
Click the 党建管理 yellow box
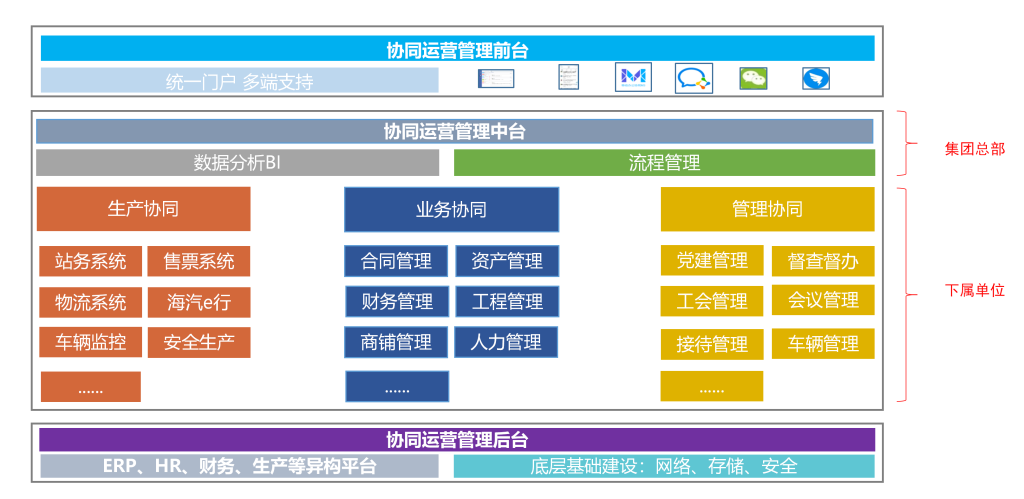tap(712, 261)
